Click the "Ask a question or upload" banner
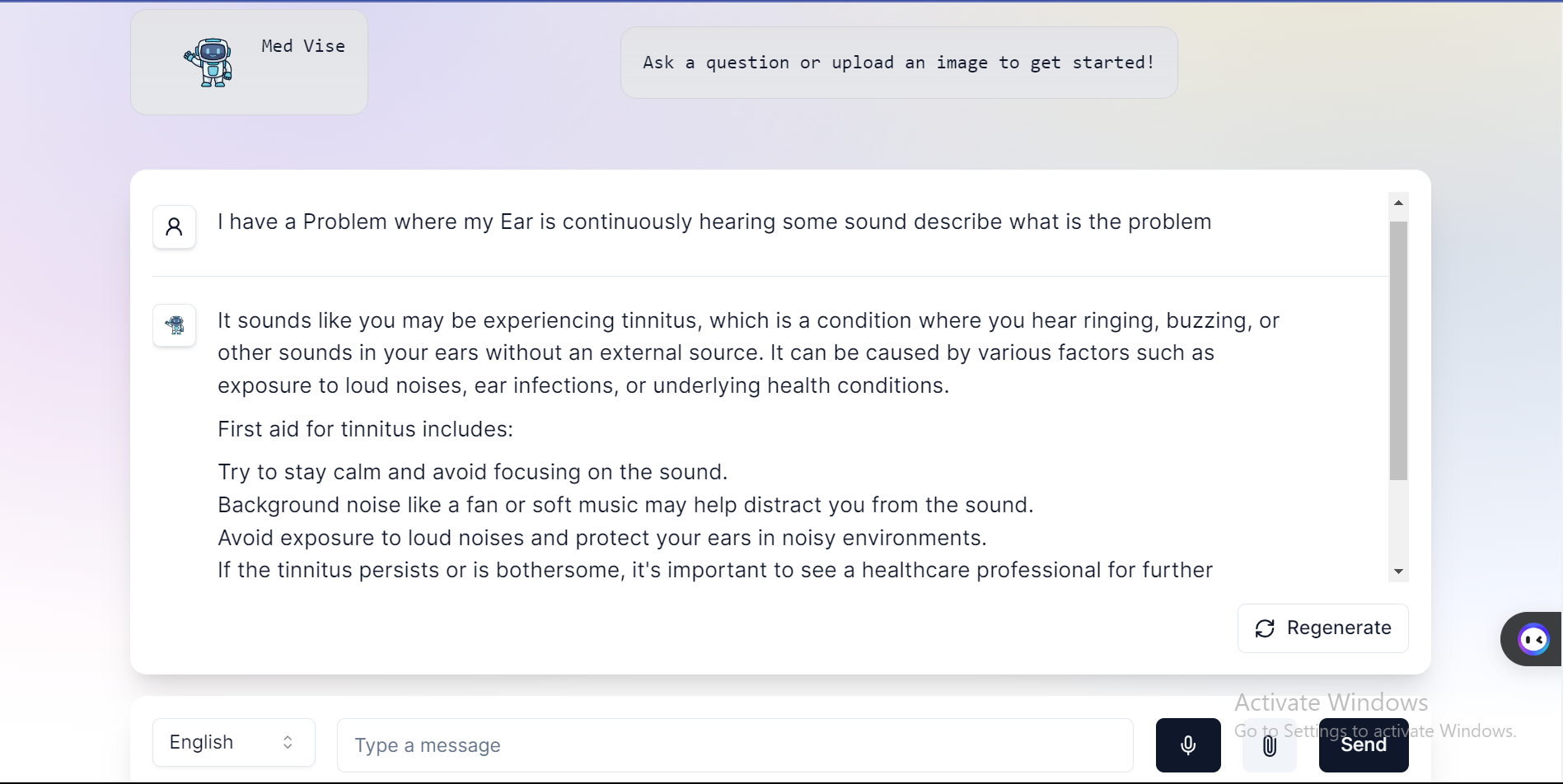The width and height of the screenshot is (1563, 784). tap(898, 63)
